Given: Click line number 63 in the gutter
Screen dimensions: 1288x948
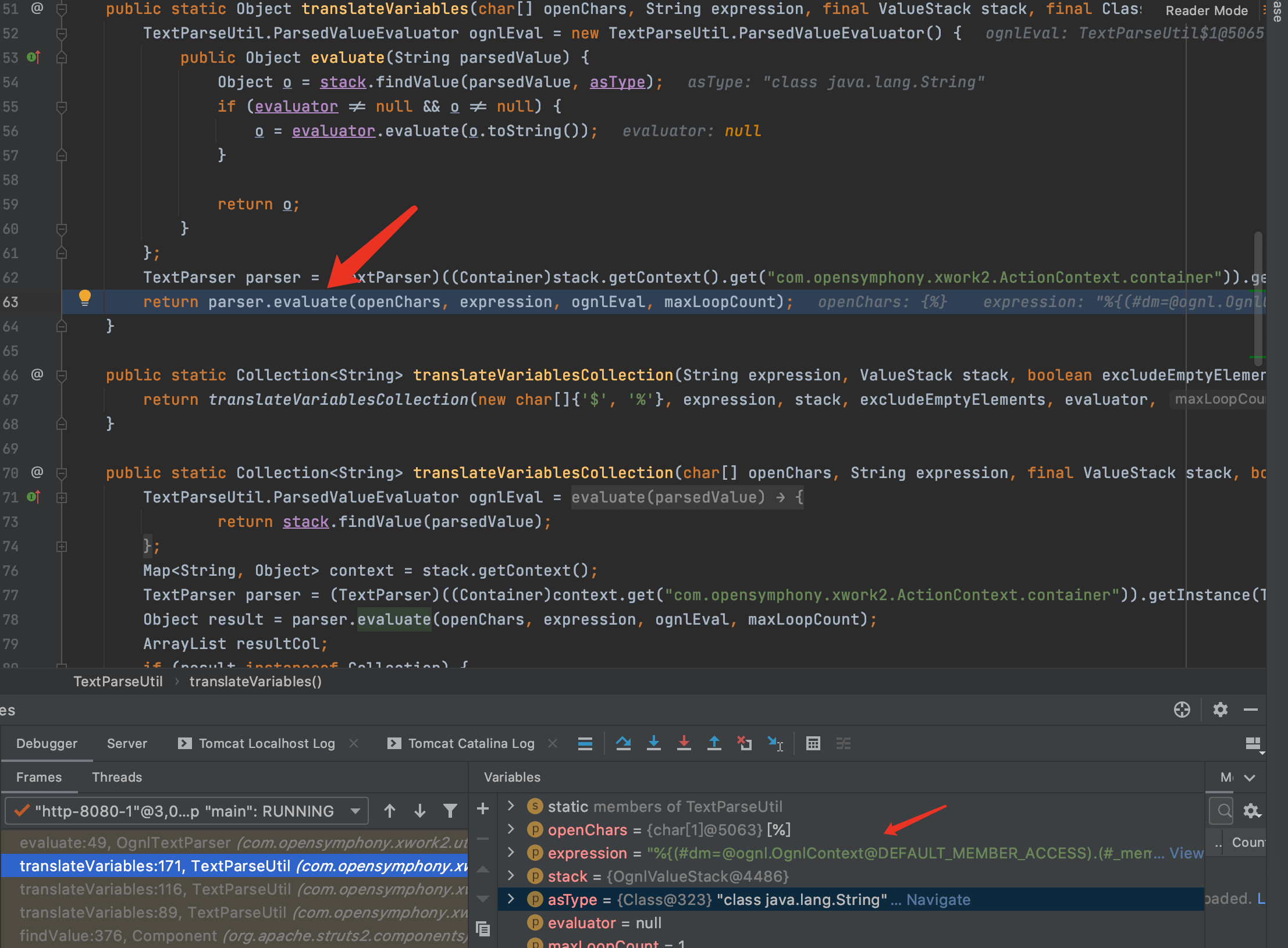Looking at the screenshot, I should (x=10, y=302).
